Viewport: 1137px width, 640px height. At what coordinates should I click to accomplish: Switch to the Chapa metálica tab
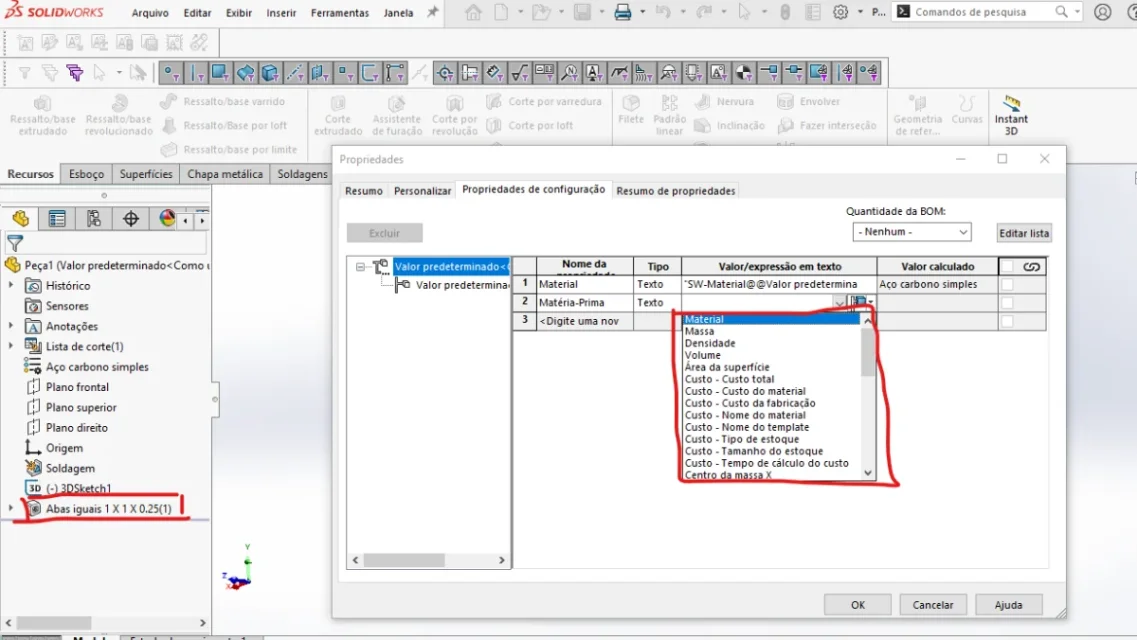coord(225,174)
